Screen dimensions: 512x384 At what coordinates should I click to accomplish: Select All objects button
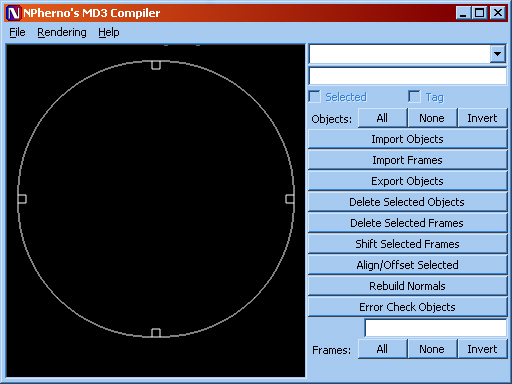point(382,118)
